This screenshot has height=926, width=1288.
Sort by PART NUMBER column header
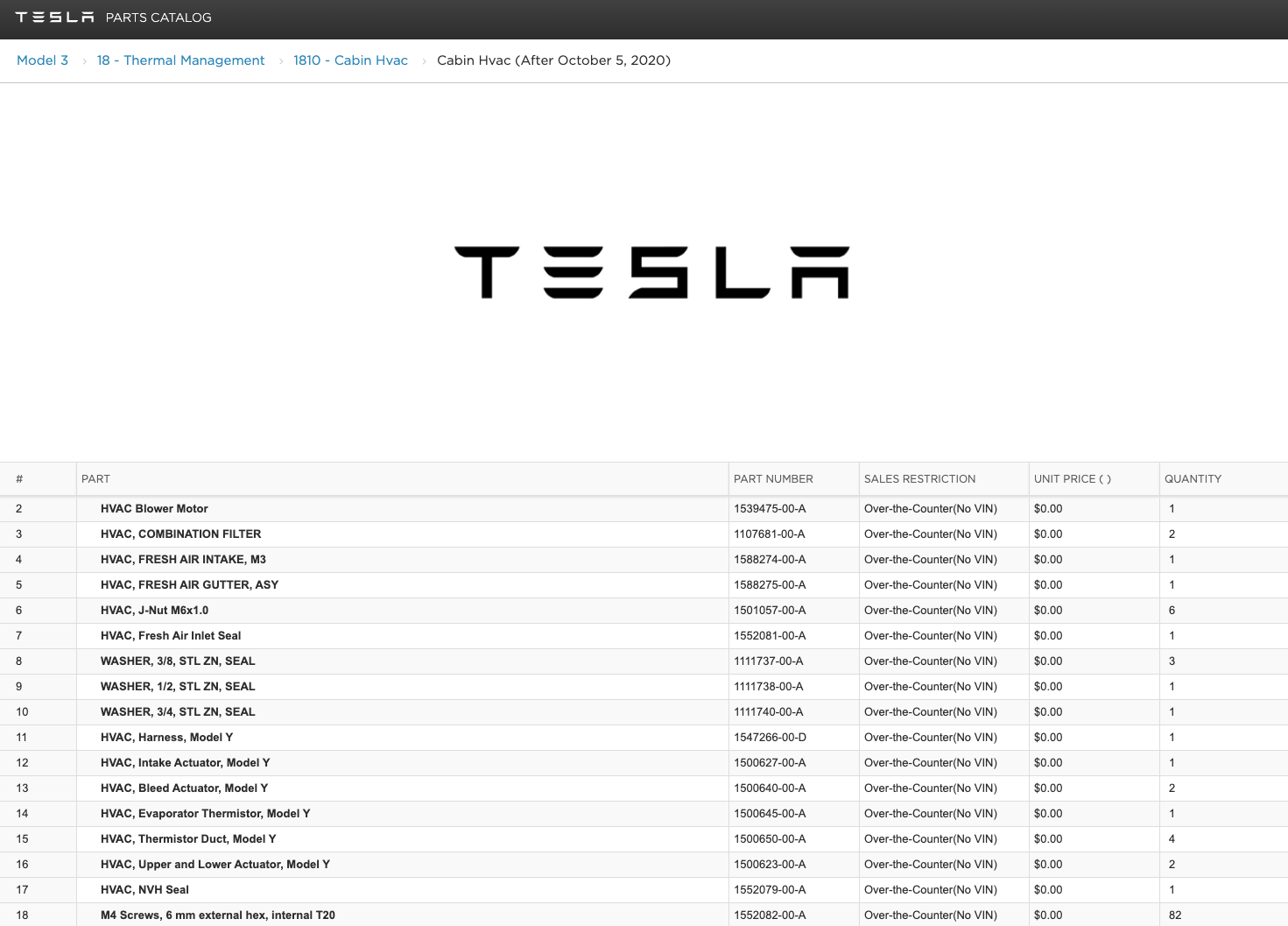point(773,479)
